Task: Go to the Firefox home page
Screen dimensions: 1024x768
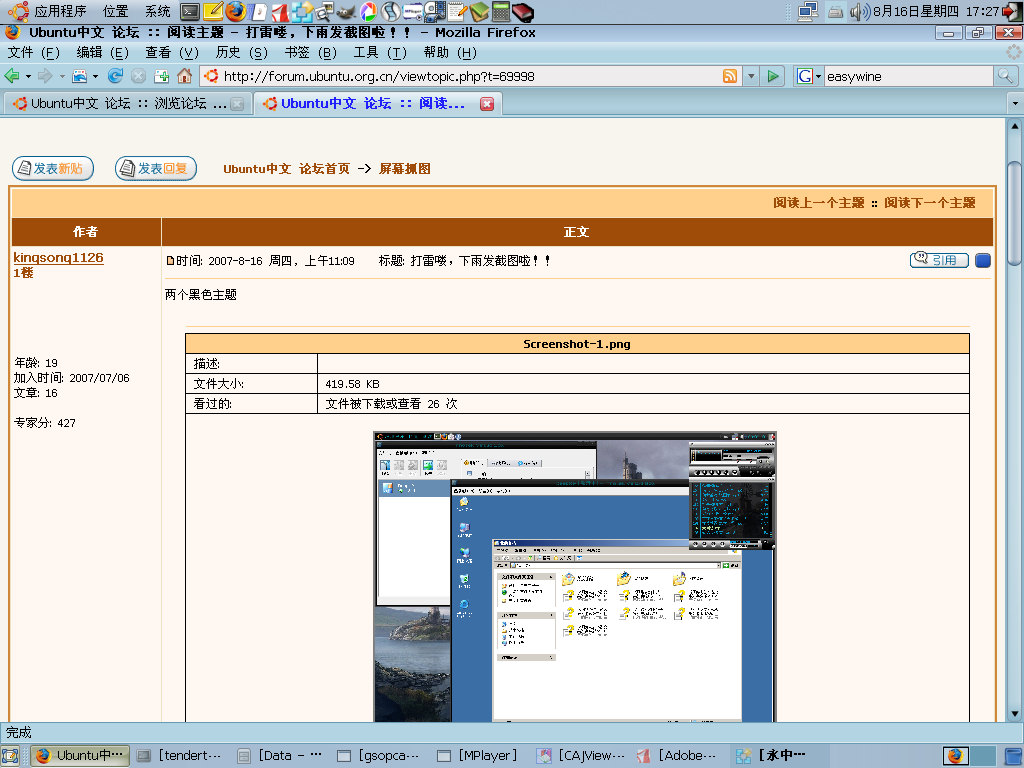Action: (185, 76)
